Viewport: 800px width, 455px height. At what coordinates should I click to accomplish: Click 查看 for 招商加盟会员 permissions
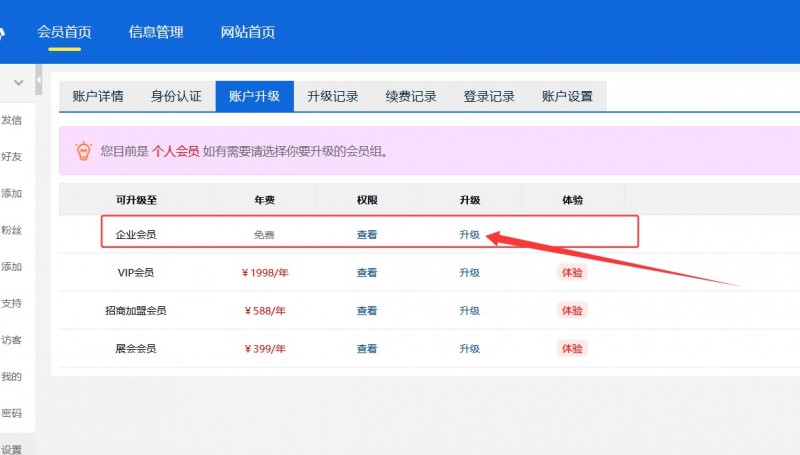367,311
